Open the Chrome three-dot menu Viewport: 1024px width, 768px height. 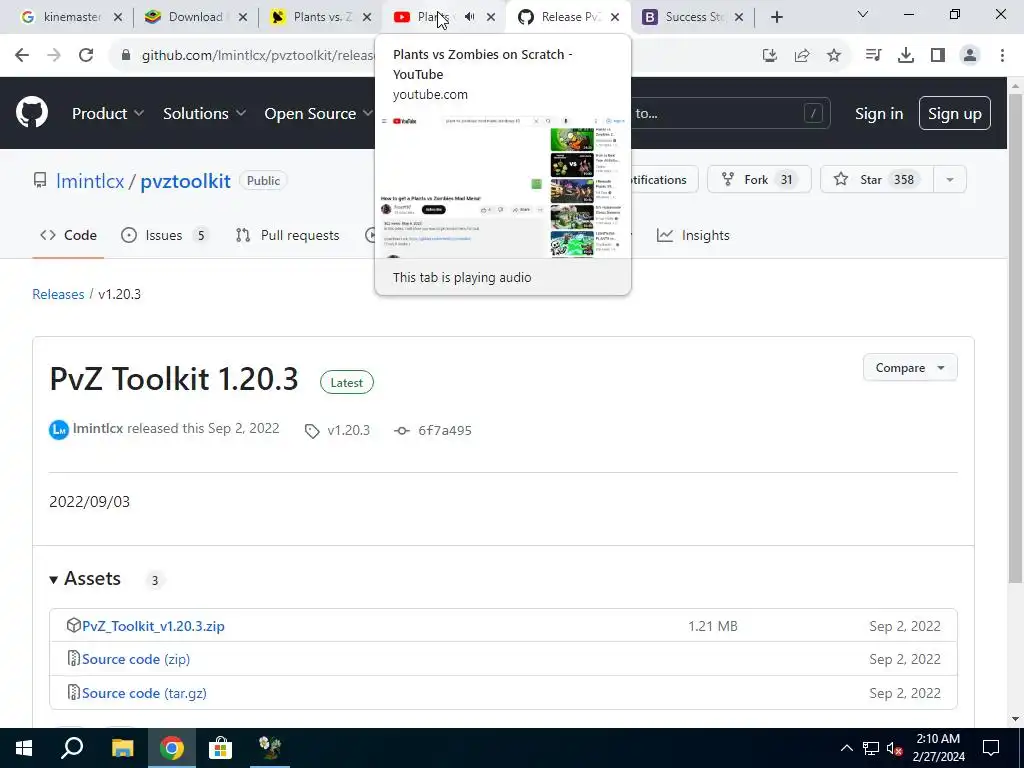tap(1002, 56)
